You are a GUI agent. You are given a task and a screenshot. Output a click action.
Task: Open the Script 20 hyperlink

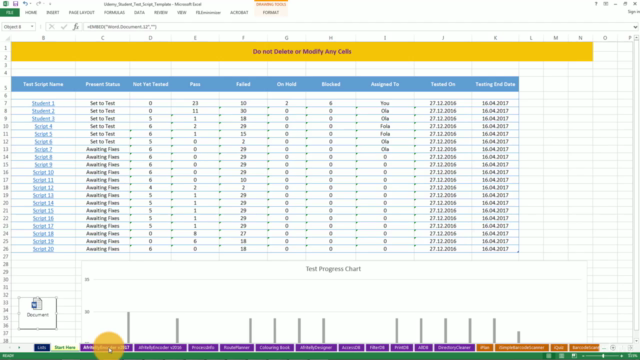[x=43, y=249]
